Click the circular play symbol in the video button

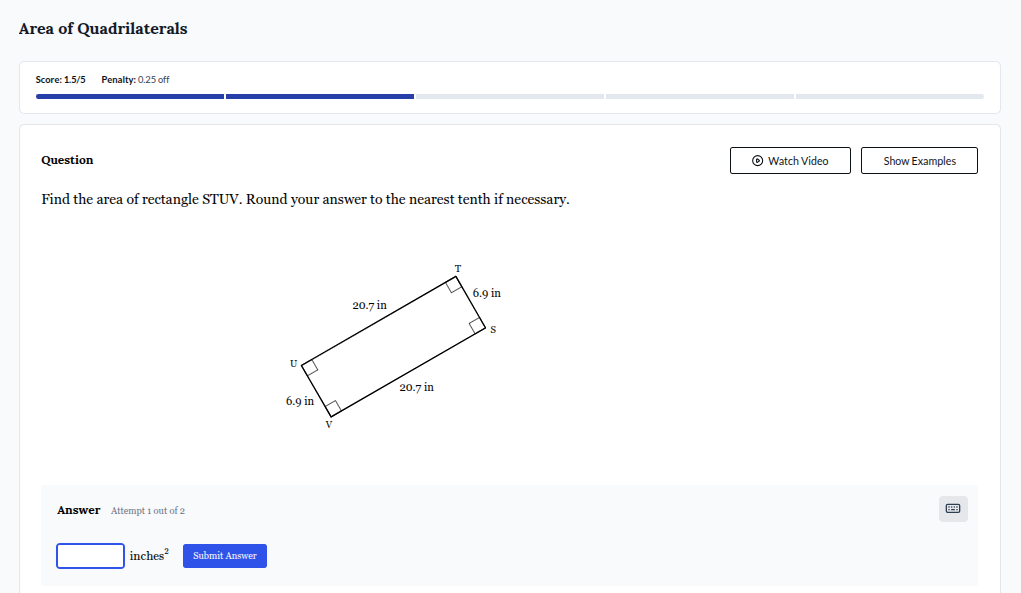755,160
